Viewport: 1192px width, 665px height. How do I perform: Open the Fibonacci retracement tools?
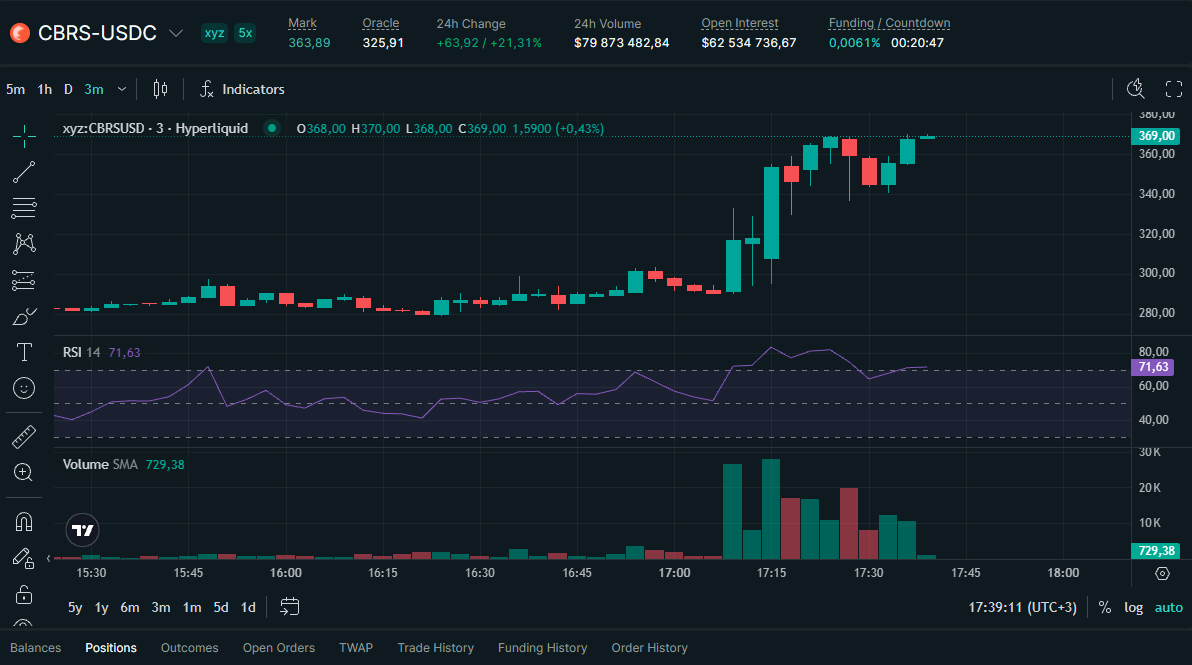(24, 207)
